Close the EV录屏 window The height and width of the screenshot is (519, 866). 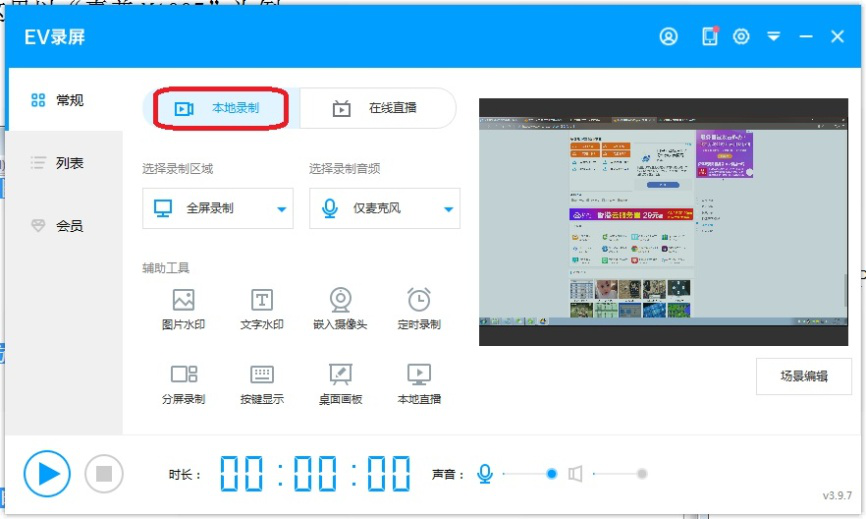pos(837,37)
